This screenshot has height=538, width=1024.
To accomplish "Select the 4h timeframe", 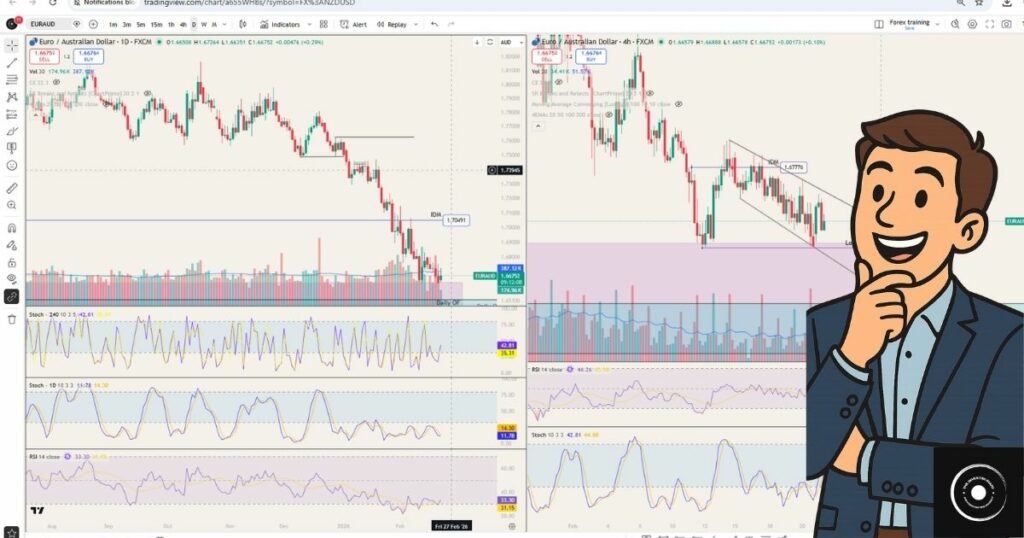I will click(182, 24).
